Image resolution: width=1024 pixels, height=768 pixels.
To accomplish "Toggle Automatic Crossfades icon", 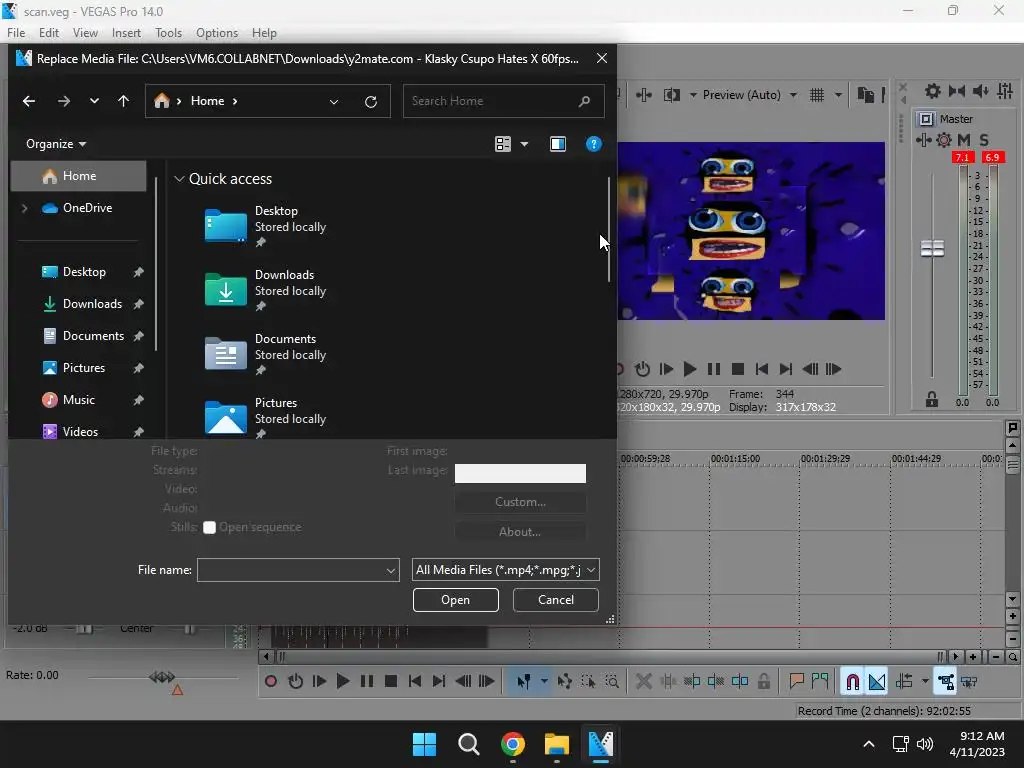I will pyautogui.click(x=877, y=682).
